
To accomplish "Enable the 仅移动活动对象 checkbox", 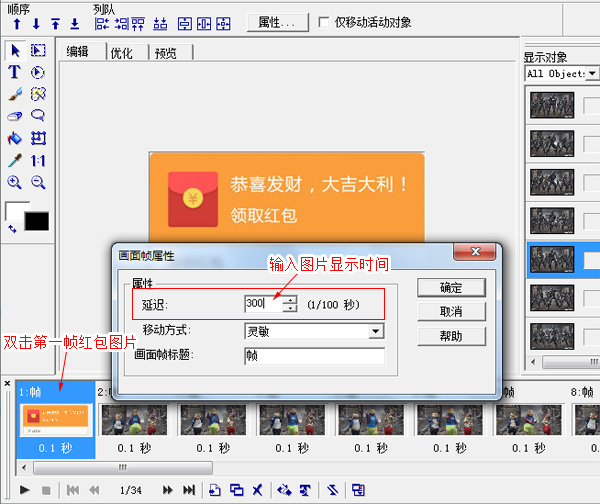I will click(323, 22).
